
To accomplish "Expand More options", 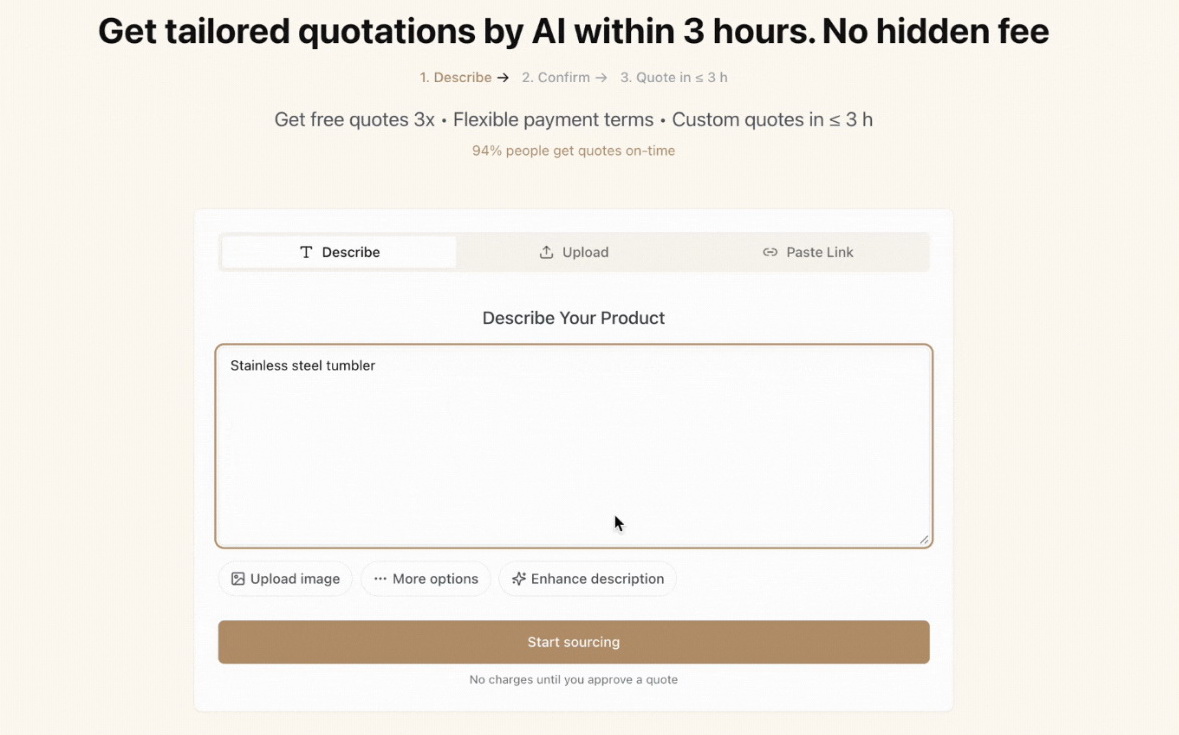I will (x=426, y=579).
